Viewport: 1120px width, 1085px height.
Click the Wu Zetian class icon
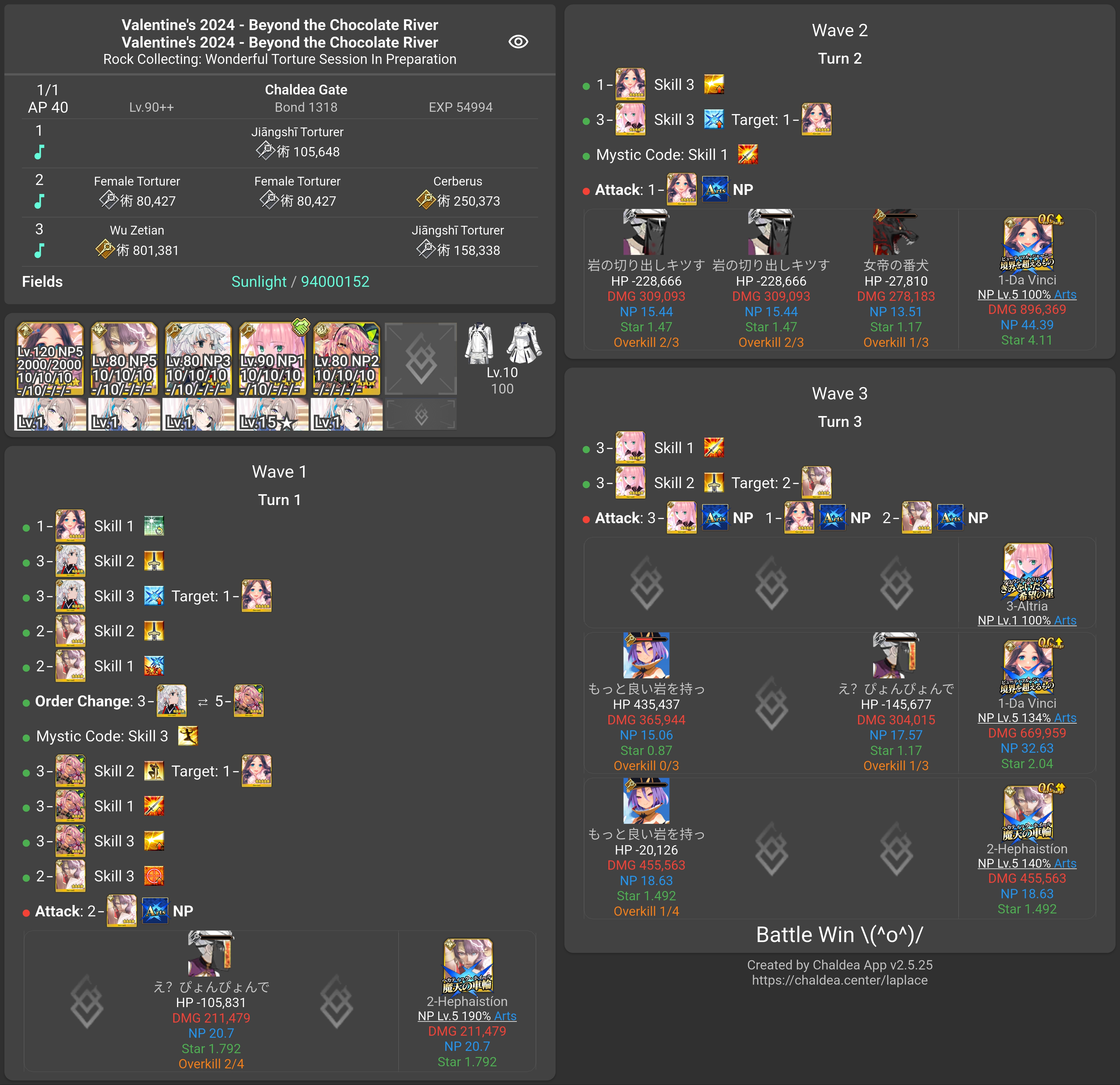pos(105,249)
